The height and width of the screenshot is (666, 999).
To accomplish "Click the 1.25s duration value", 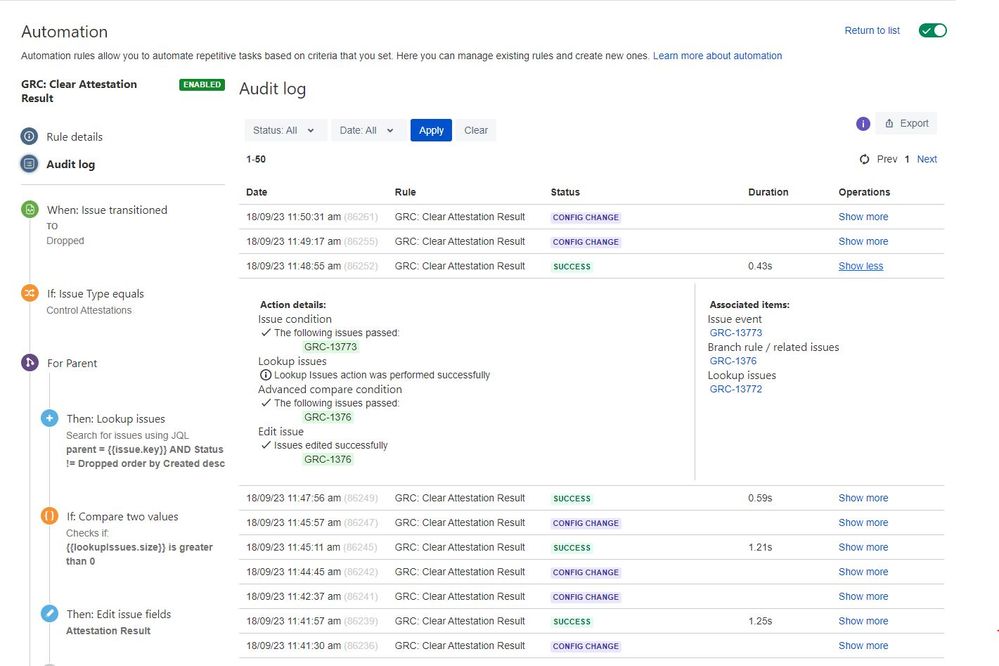I will pos(760,621).
